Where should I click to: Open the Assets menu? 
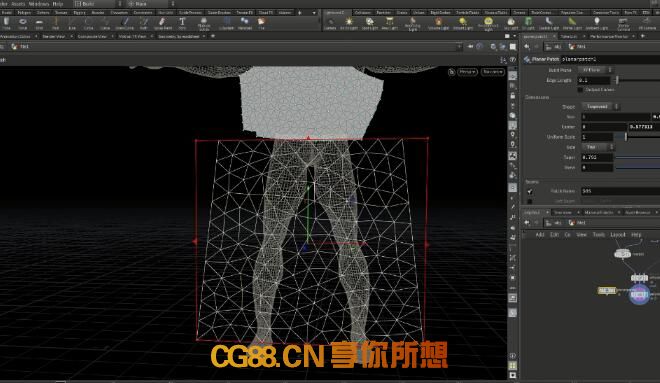click(18, 4)
